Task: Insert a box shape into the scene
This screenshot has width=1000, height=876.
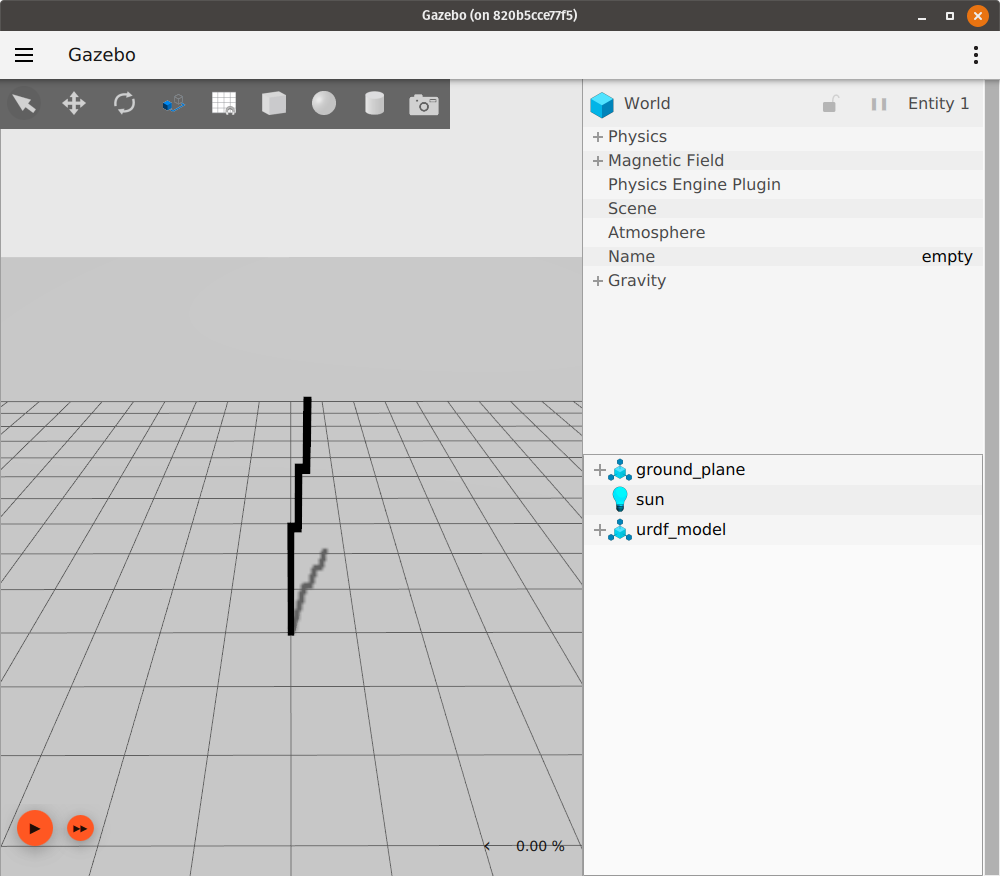Action: 273,103
